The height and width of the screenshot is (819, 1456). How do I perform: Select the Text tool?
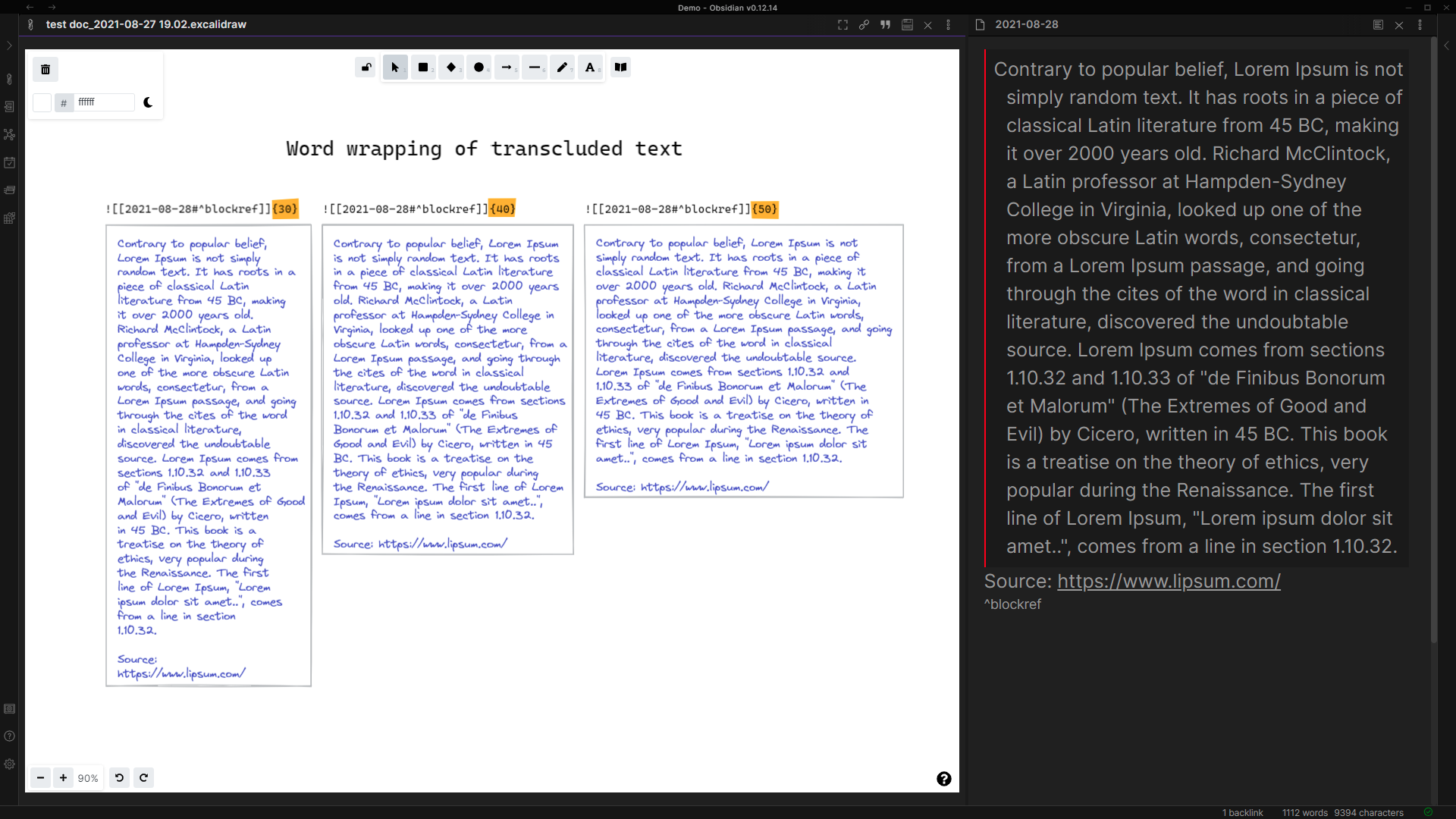click(x=590, y=67)
